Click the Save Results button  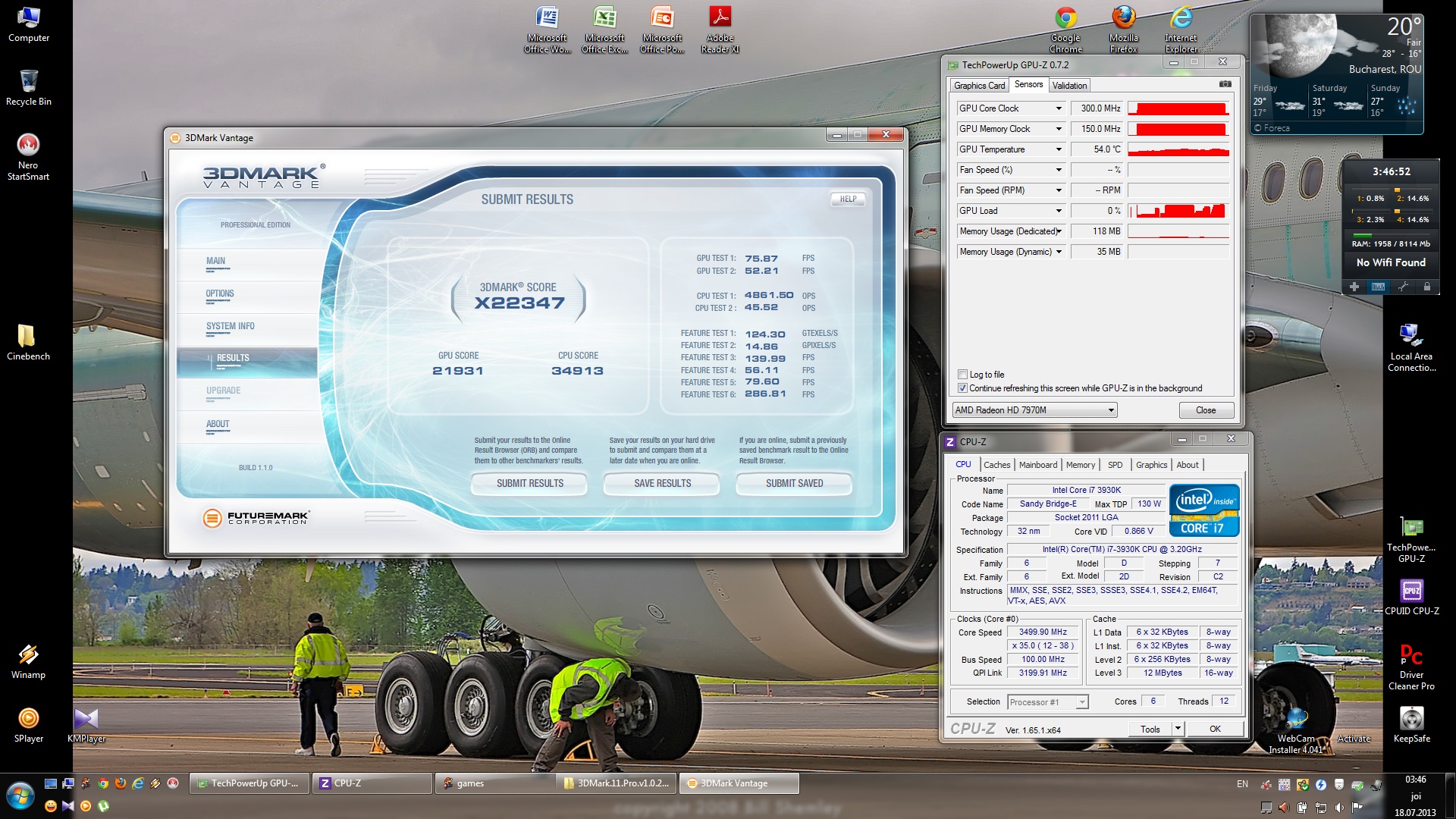pyautogui.click(x=662, y=483)
